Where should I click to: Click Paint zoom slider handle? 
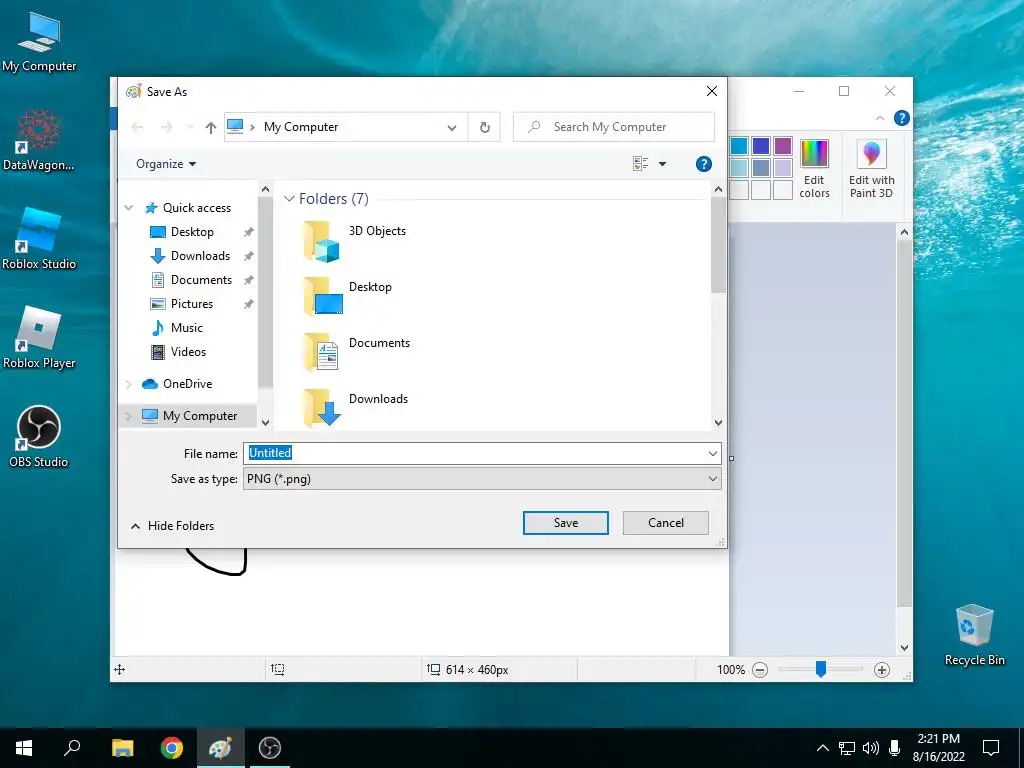point(821,669)
